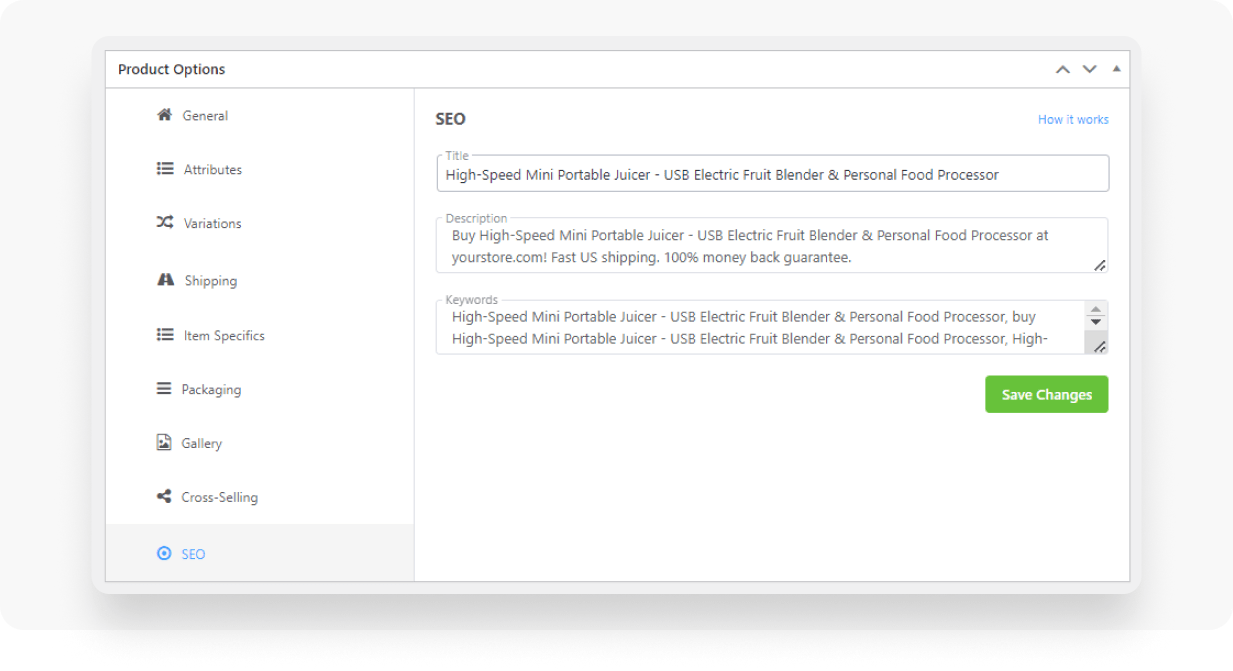Image resolution: width=1233 pixels, height=671 pixels.
Task: Click the Save Changes button
Action: 1046,394
